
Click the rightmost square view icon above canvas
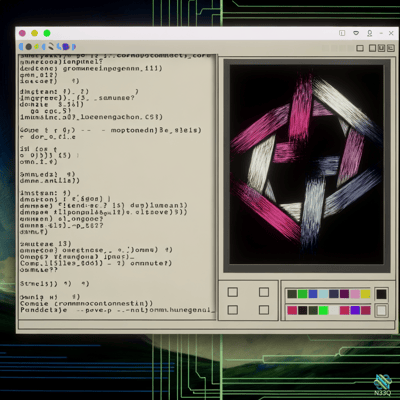[391, 48]
